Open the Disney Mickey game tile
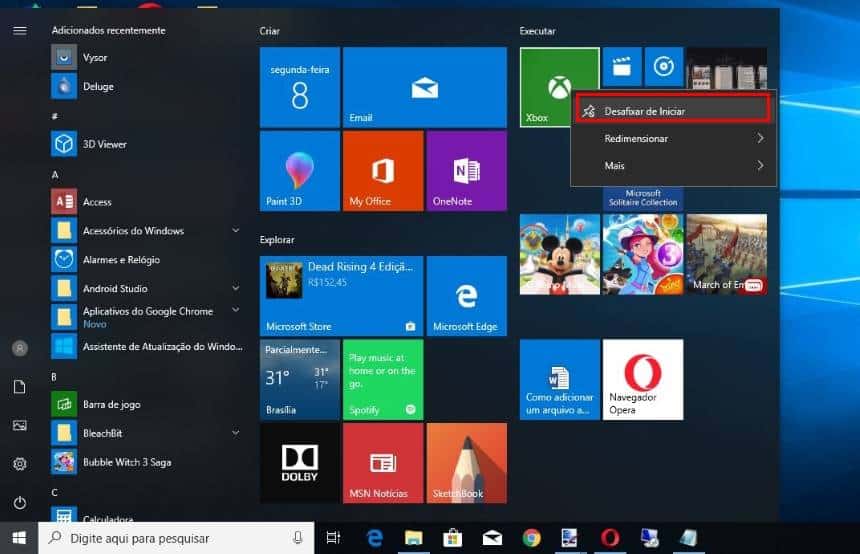 tap(559, 255)
